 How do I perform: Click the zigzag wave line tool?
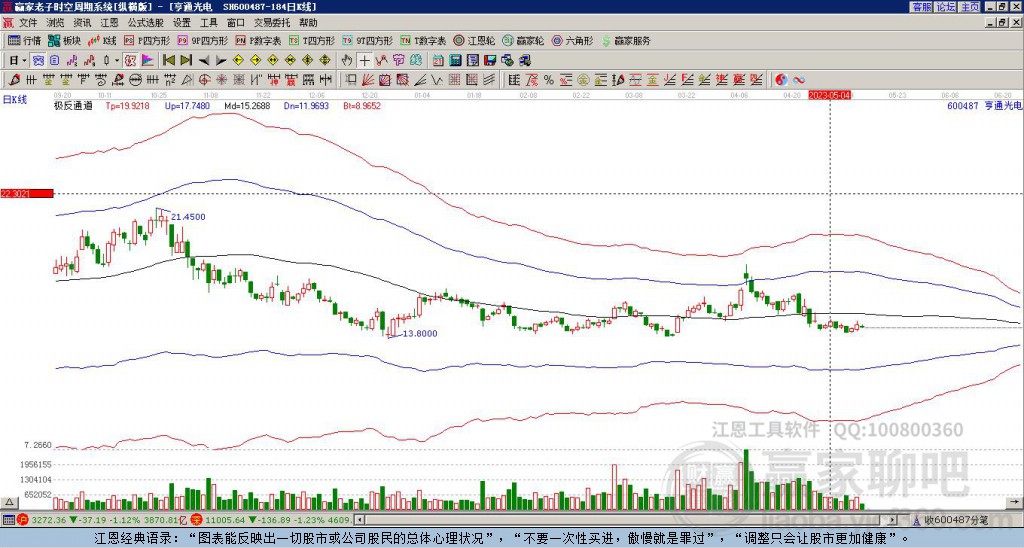(437, 80)
